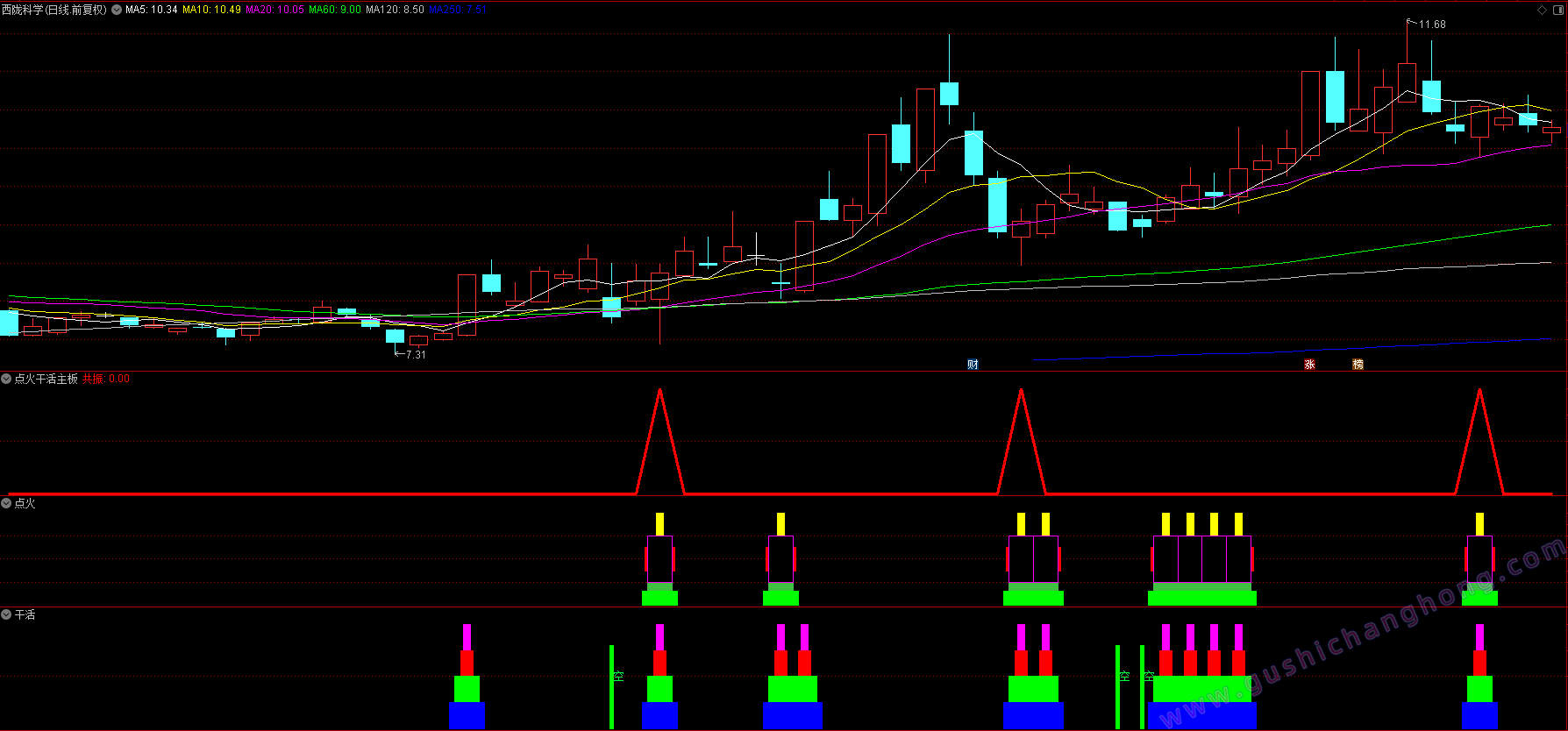The image size is (1568, 731).
Task: Expand the 干活 indicator panel dropdown arrow
Action: (6, 614)
